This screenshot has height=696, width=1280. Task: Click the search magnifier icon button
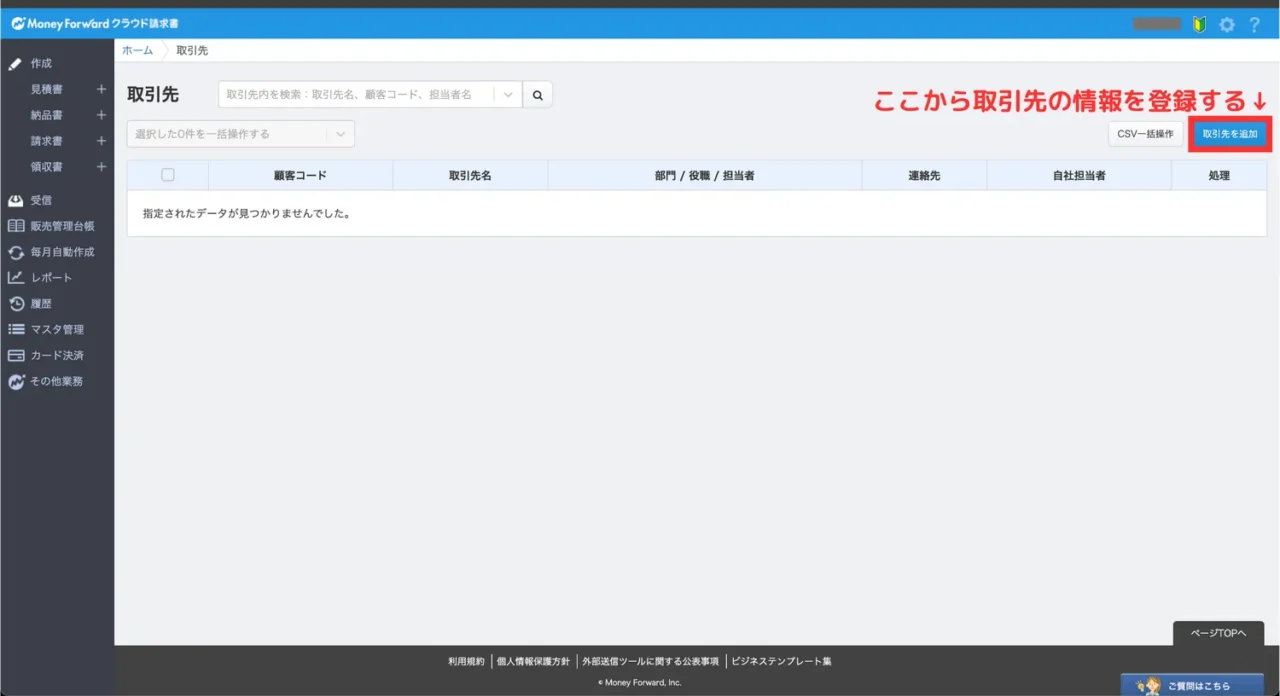tap(537, 95)
